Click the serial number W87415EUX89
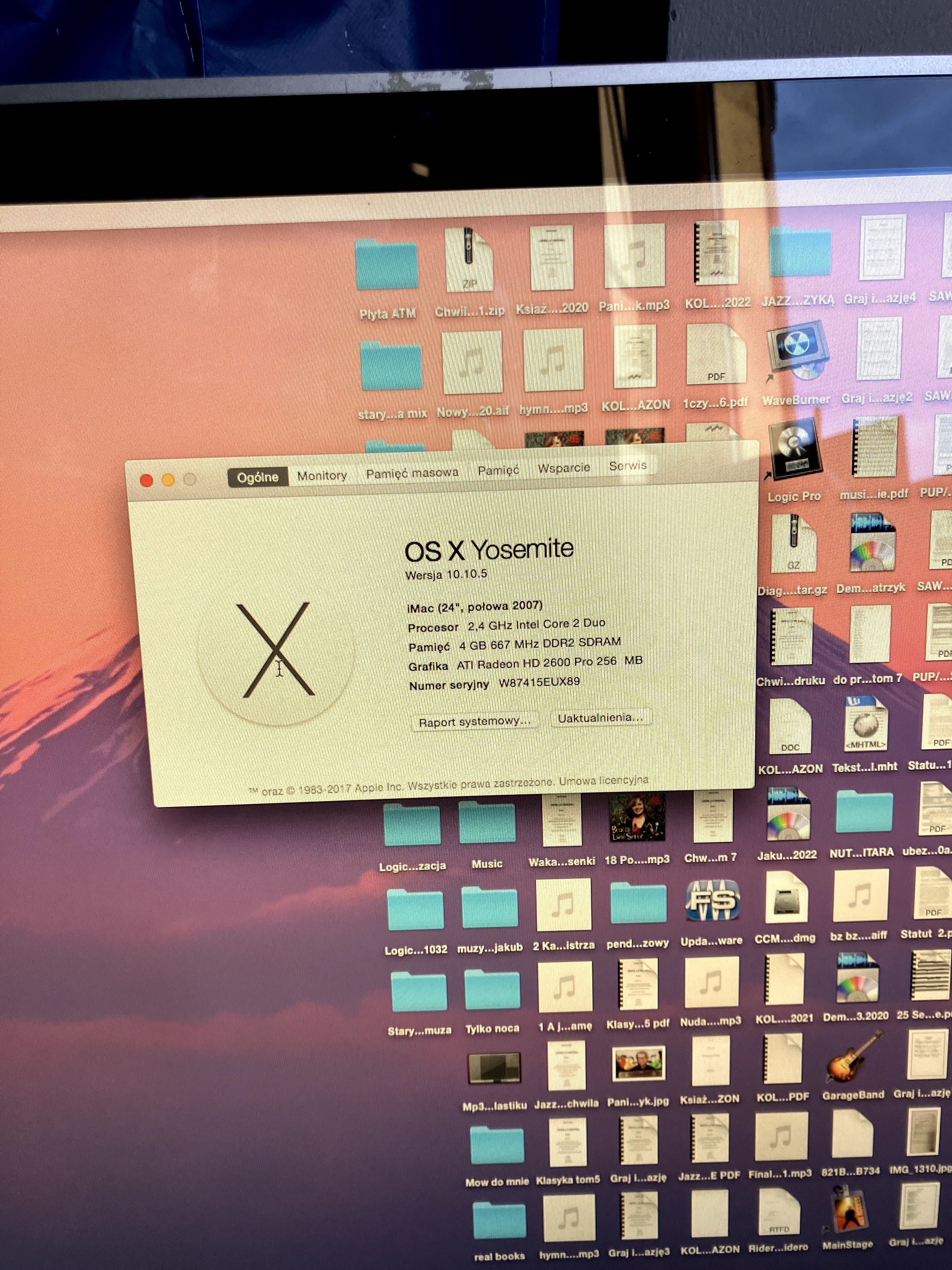952x1270 pixels. [x=539, y=682]
